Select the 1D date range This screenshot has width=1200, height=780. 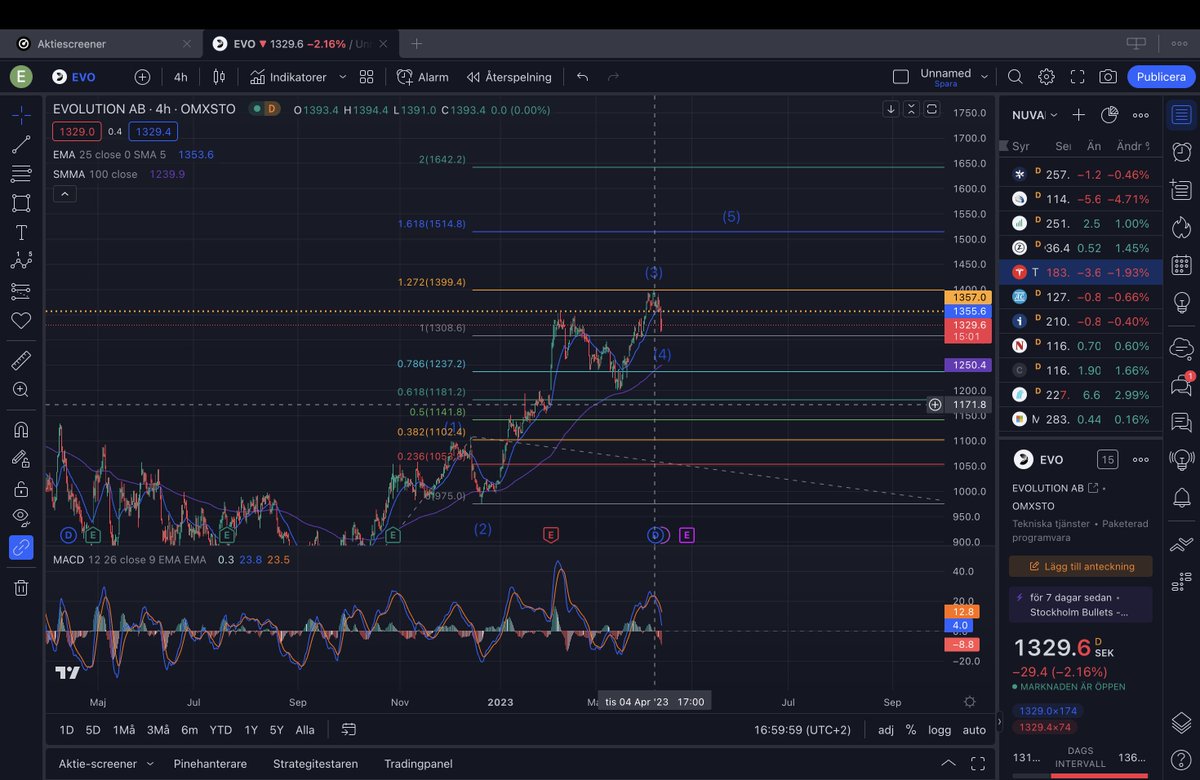click(x=66, y=730)
